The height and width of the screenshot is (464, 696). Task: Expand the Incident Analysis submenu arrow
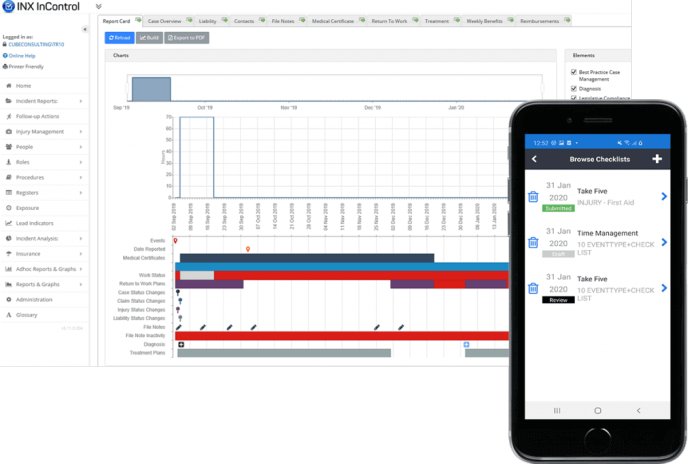pyautogui.click(x=81, y=238)
